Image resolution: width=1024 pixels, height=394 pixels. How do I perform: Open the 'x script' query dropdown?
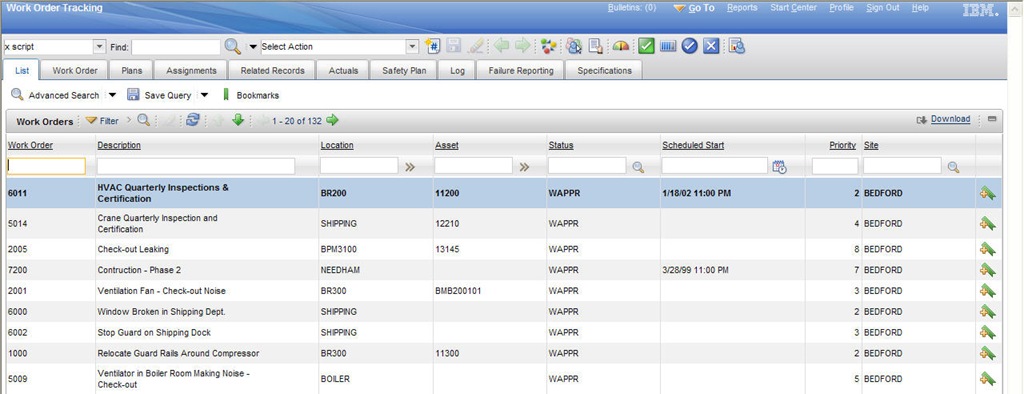click(99, 47)
